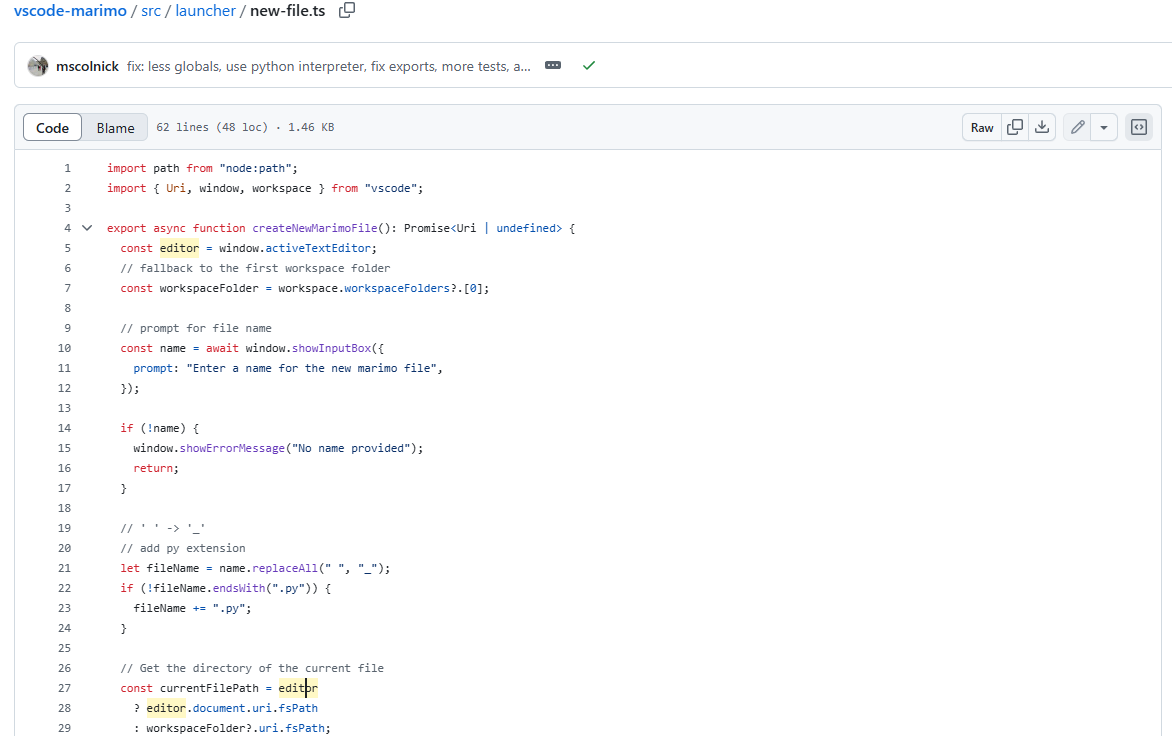Switch to the Blame tab
The width and height of the screenshot is (1172, 736).
pos(115,127)
